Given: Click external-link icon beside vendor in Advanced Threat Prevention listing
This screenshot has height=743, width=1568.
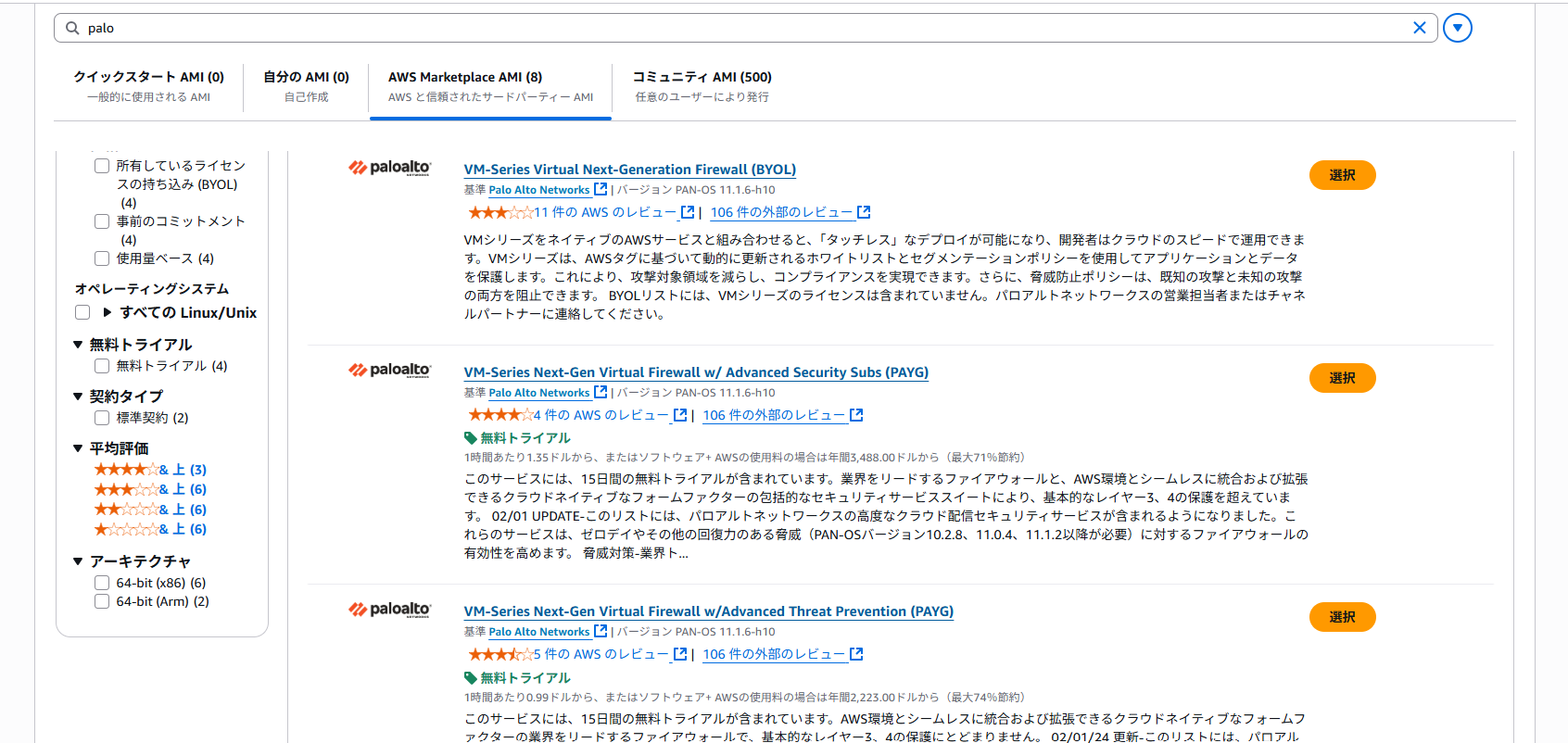Looking at the screenshot, I should pyautogui.click(x=601, y=631).
